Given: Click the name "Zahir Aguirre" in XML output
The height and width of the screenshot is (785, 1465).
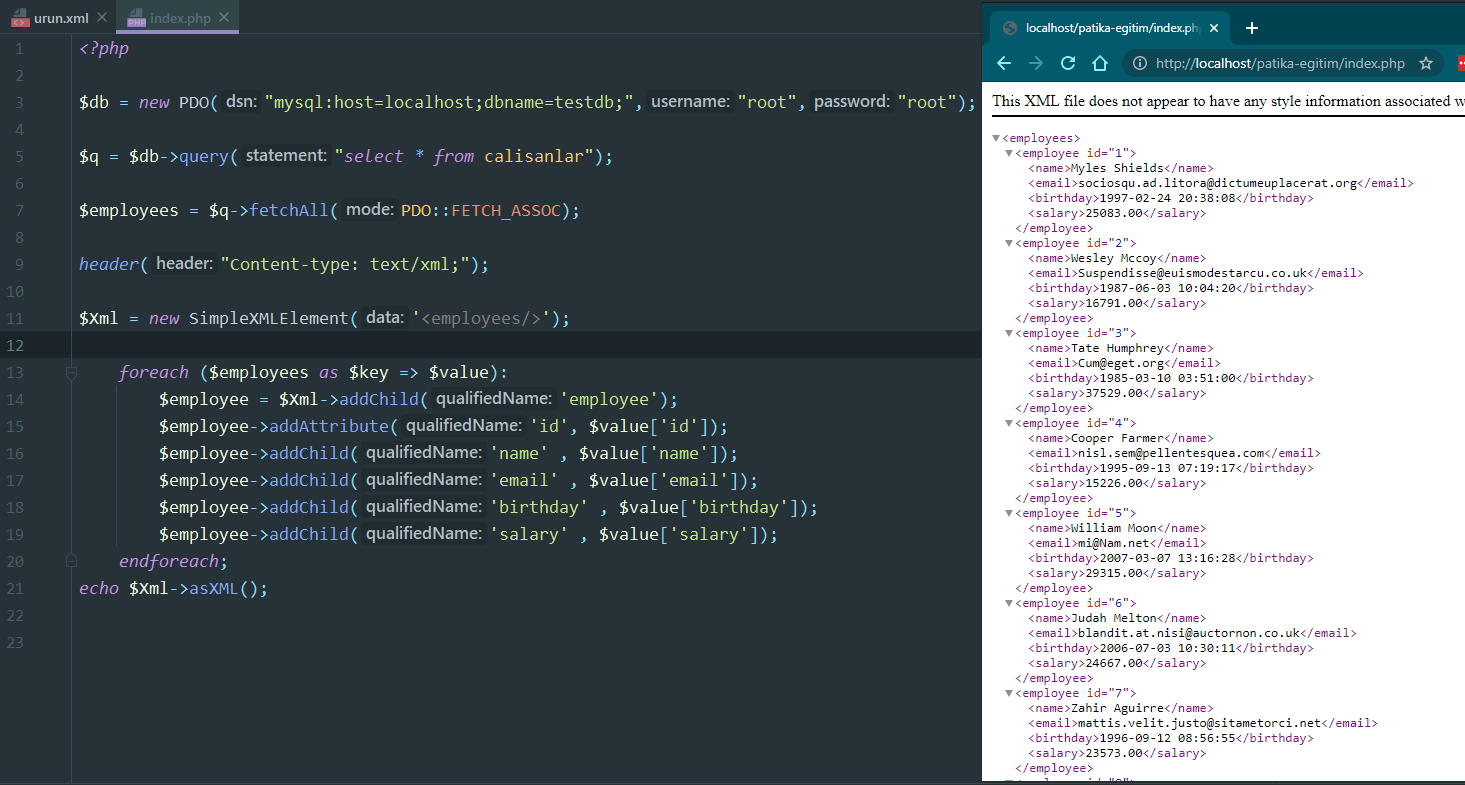Looking at the screenshot, I should (x=1117, y=708).
